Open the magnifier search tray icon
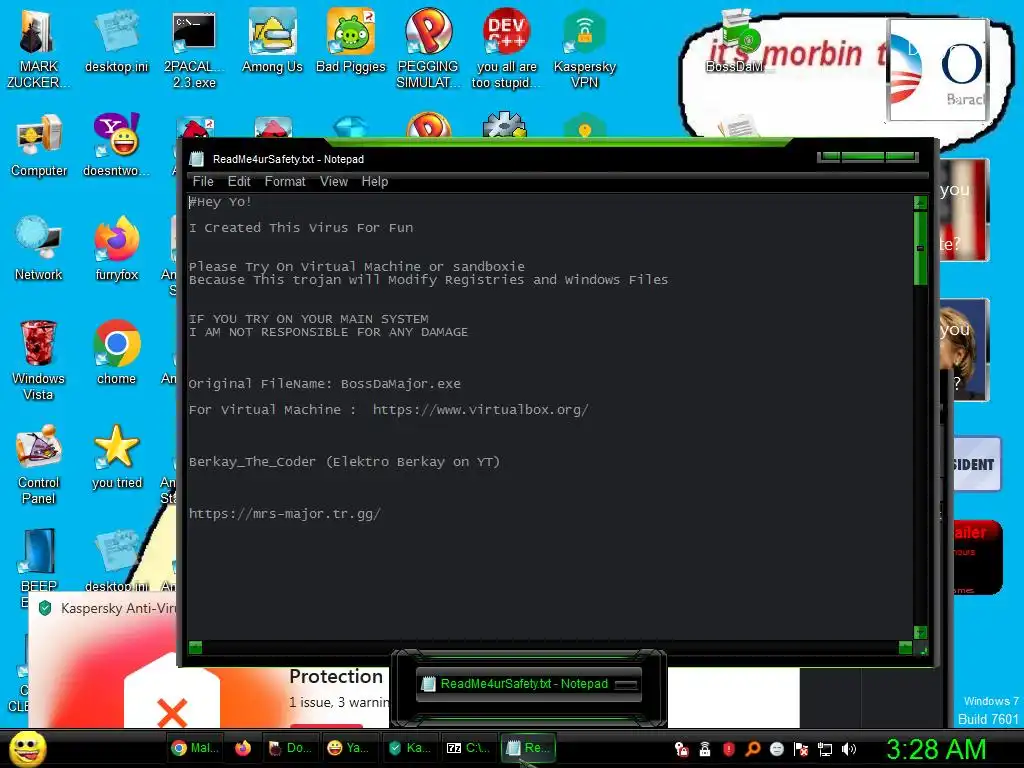Image resolution: width=1024 pixels, height=768 pixels. click(752, 749)
